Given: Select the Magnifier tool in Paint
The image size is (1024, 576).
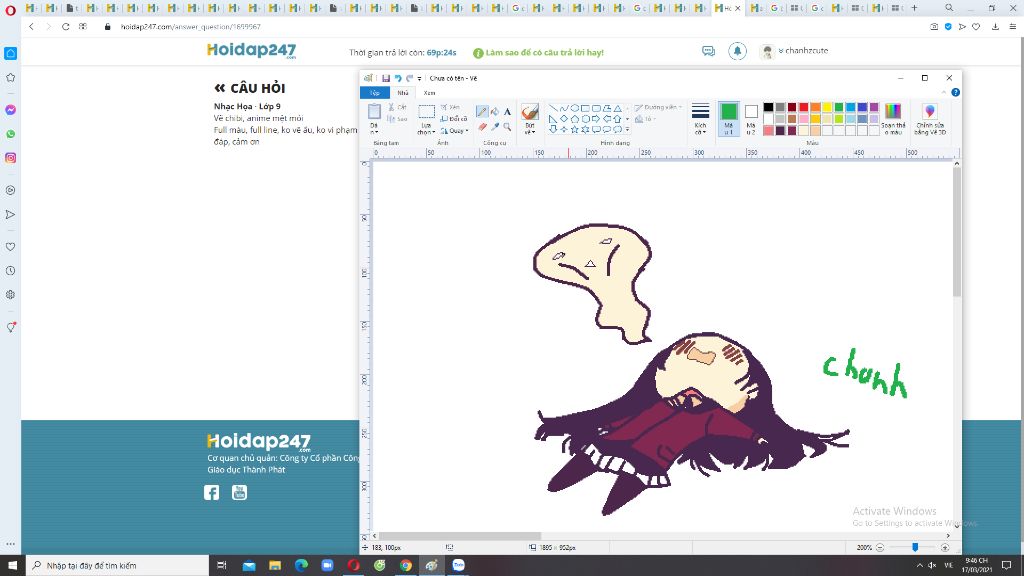Looking at the screenshot, I should (507, 127).
